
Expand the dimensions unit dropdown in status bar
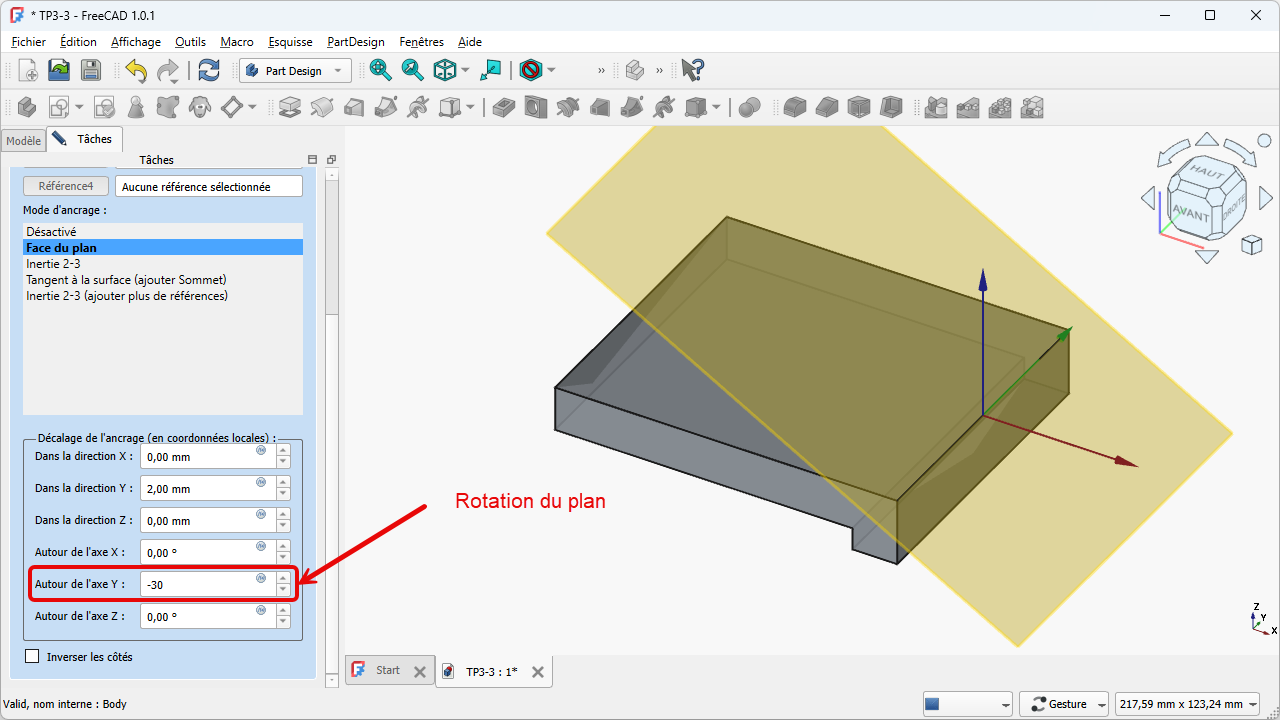point(1188,704)
